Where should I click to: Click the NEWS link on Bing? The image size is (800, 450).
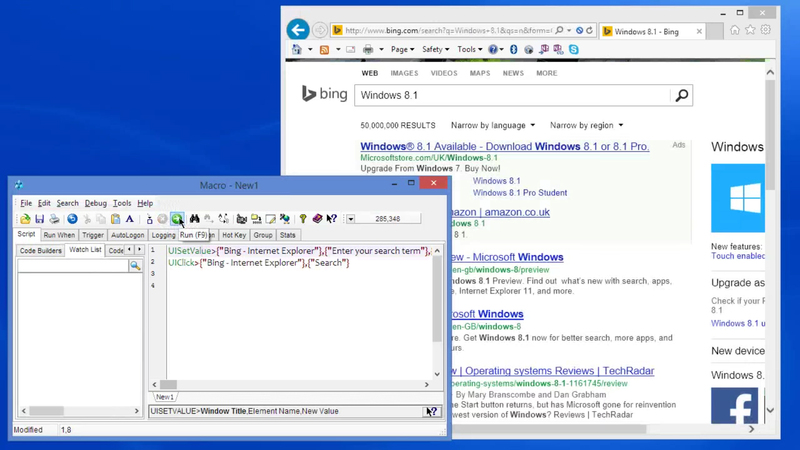click(513, 73)
